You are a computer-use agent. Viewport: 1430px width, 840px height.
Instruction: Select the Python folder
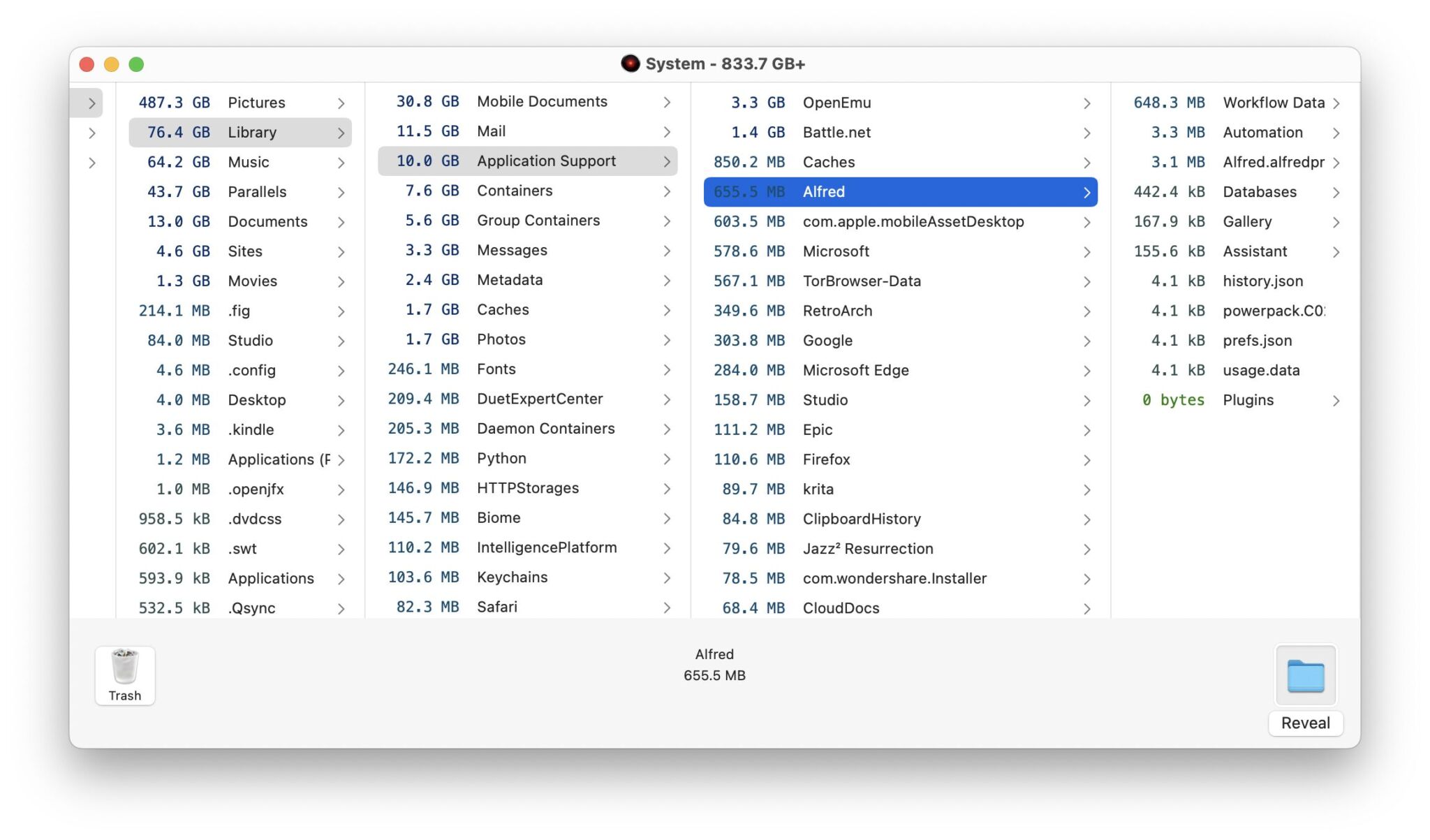pyautogui.click(x=527, y=459)
